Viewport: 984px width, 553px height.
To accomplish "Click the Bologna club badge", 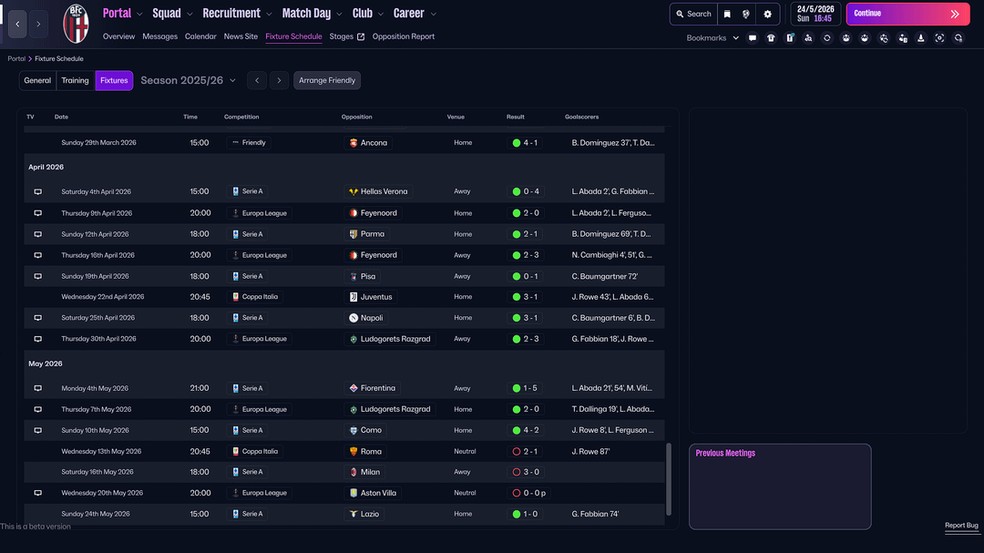I will click(x=76, y=23).
